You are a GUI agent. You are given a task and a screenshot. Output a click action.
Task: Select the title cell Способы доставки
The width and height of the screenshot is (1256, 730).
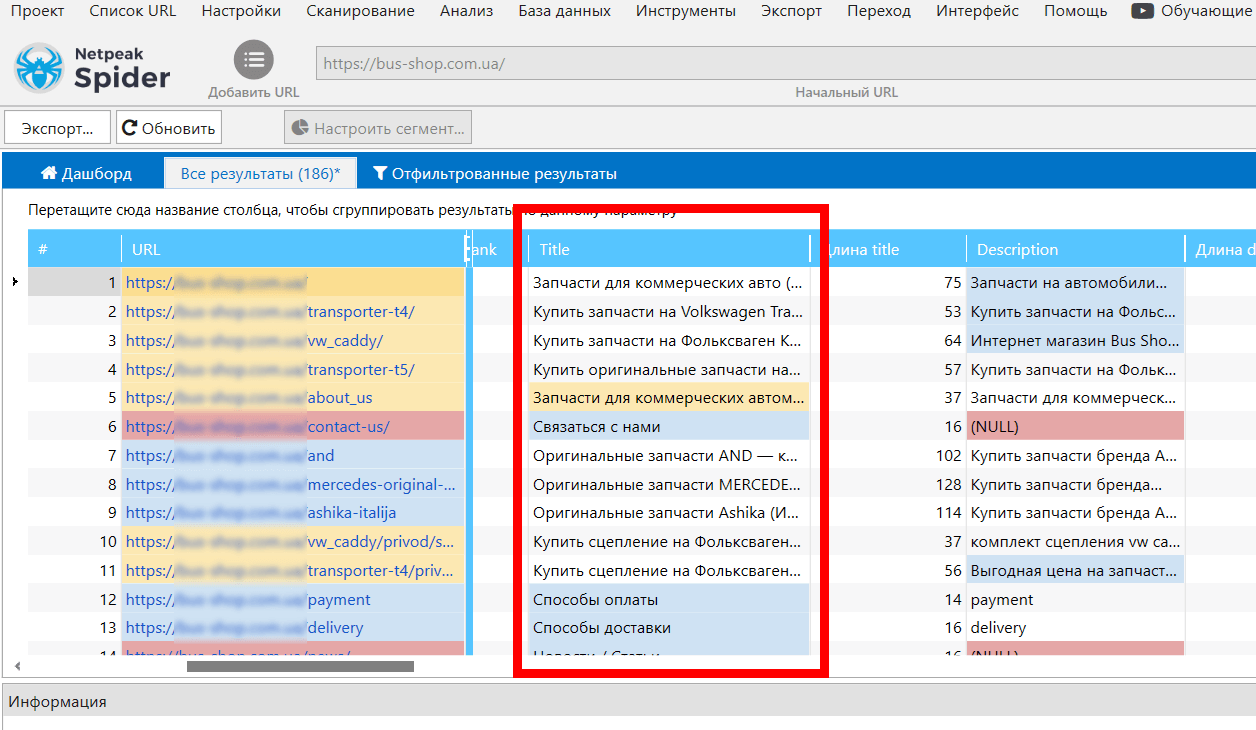669,627
